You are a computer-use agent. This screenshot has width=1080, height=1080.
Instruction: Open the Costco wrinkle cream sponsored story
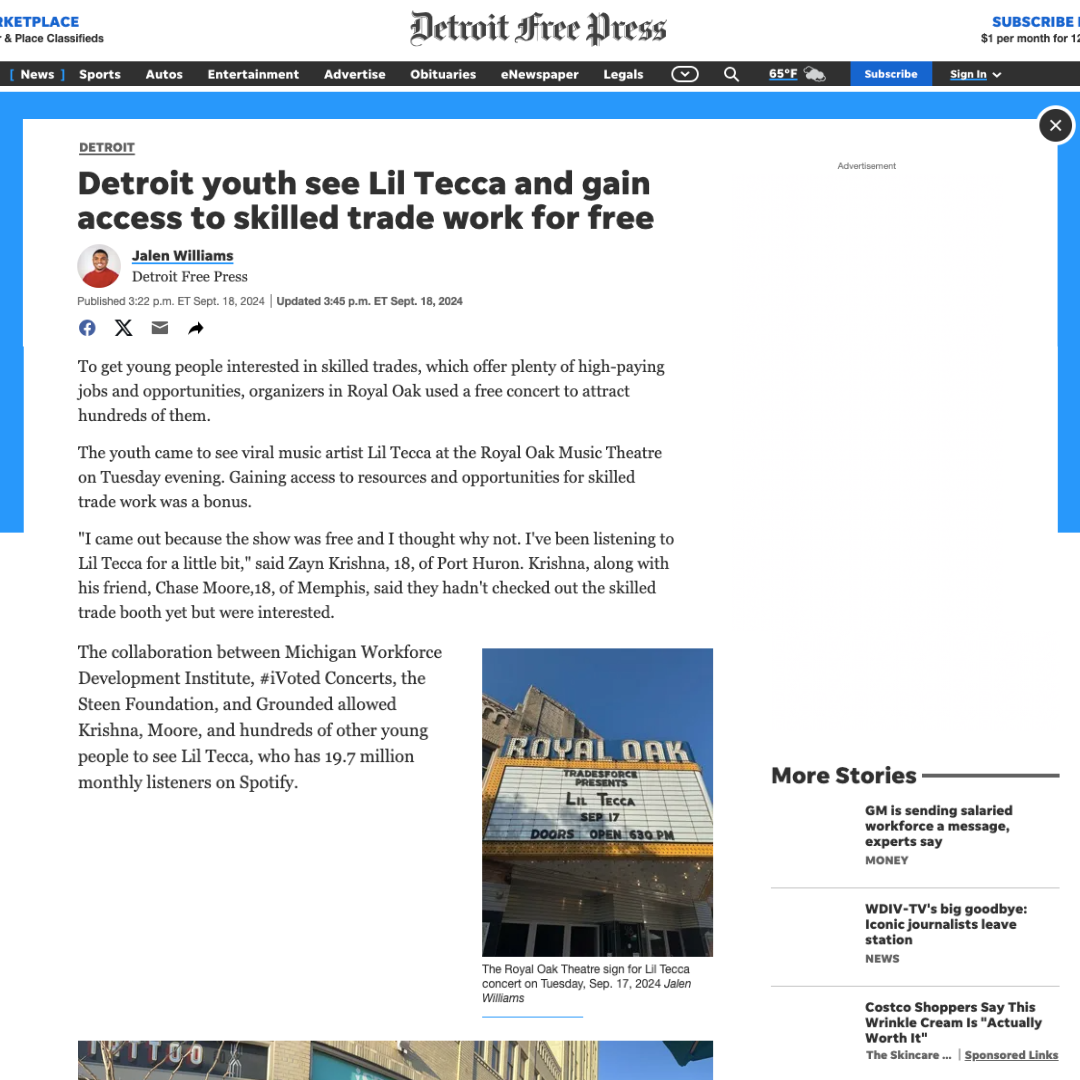953,1022
